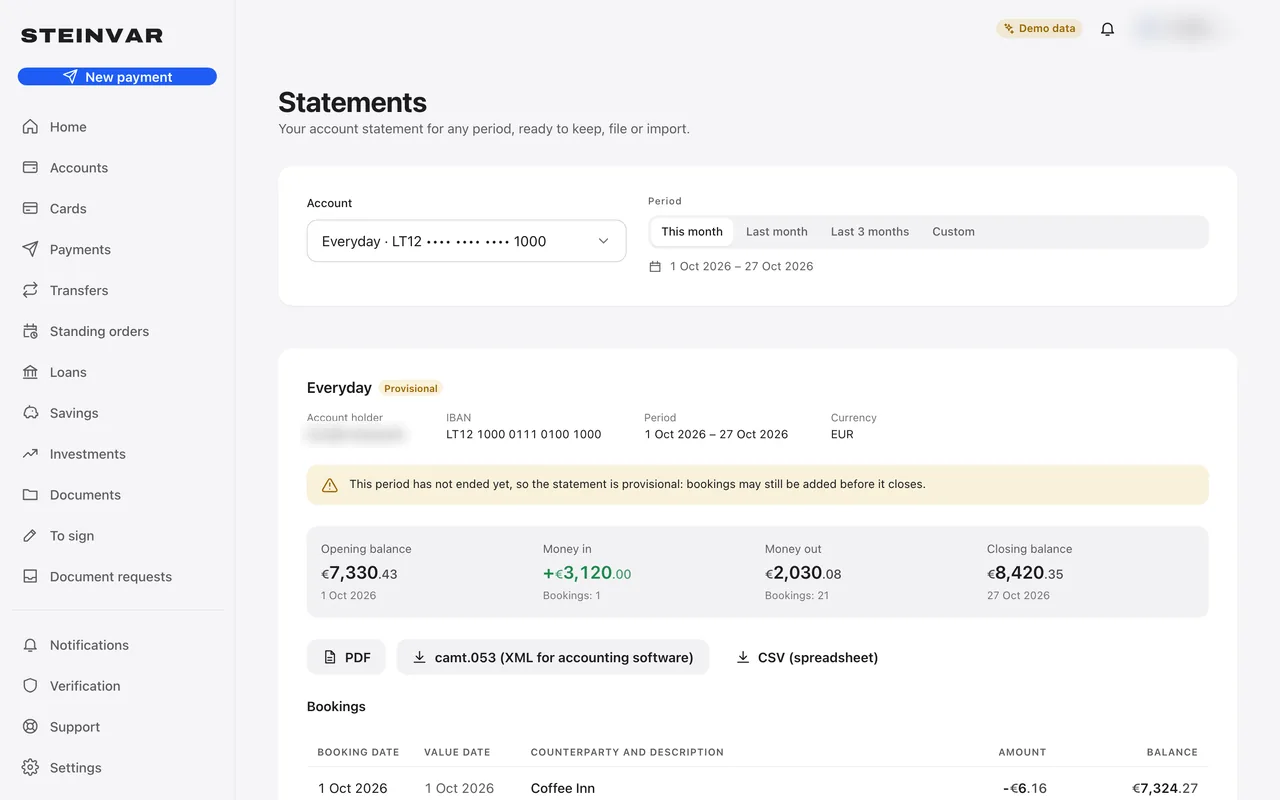The image size is (1280, 800).
Task: Click the Balance column header
Action: 1172,752
